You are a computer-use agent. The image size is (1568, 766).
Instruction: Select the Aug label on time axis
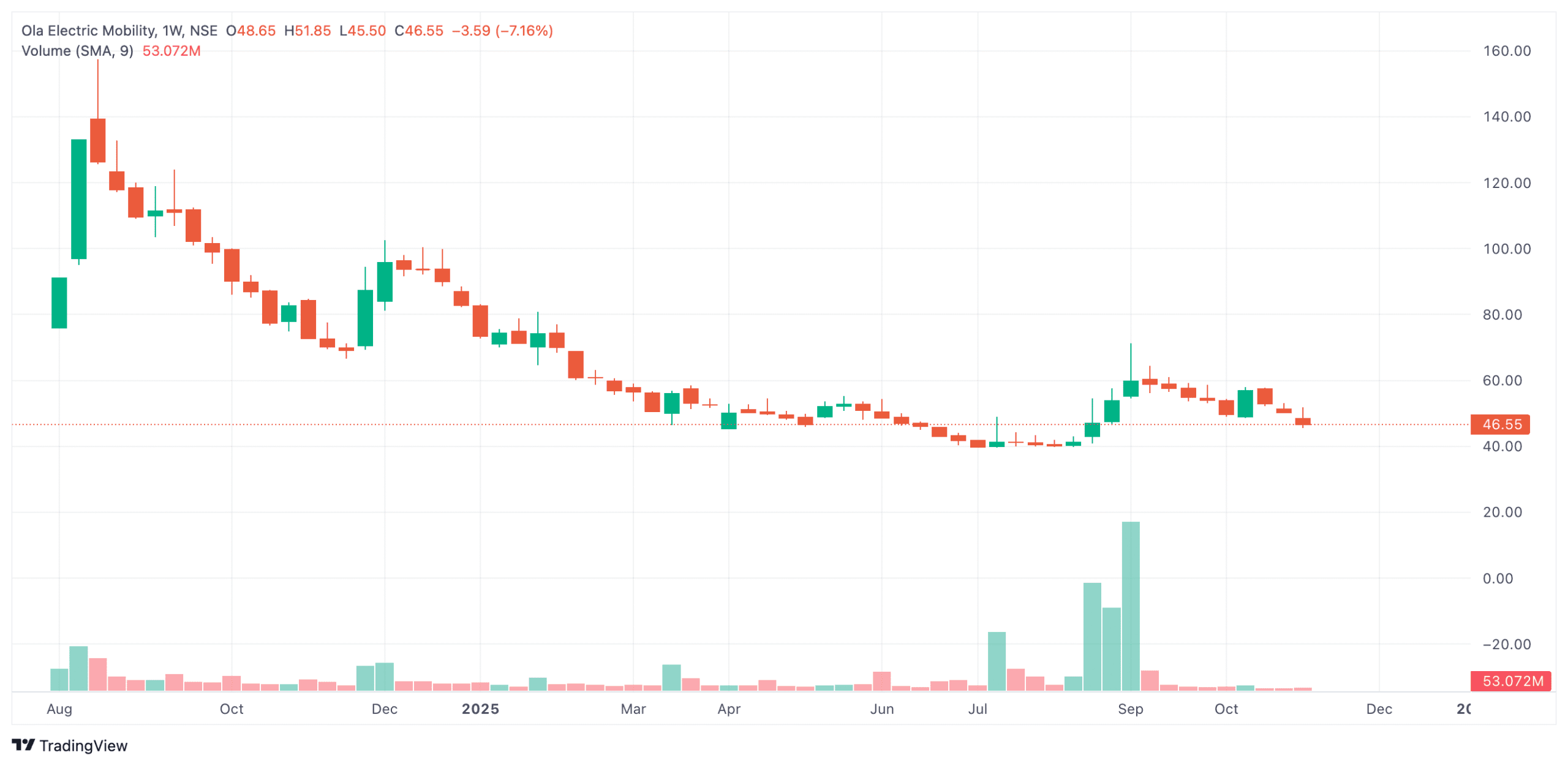pos(59,708)
